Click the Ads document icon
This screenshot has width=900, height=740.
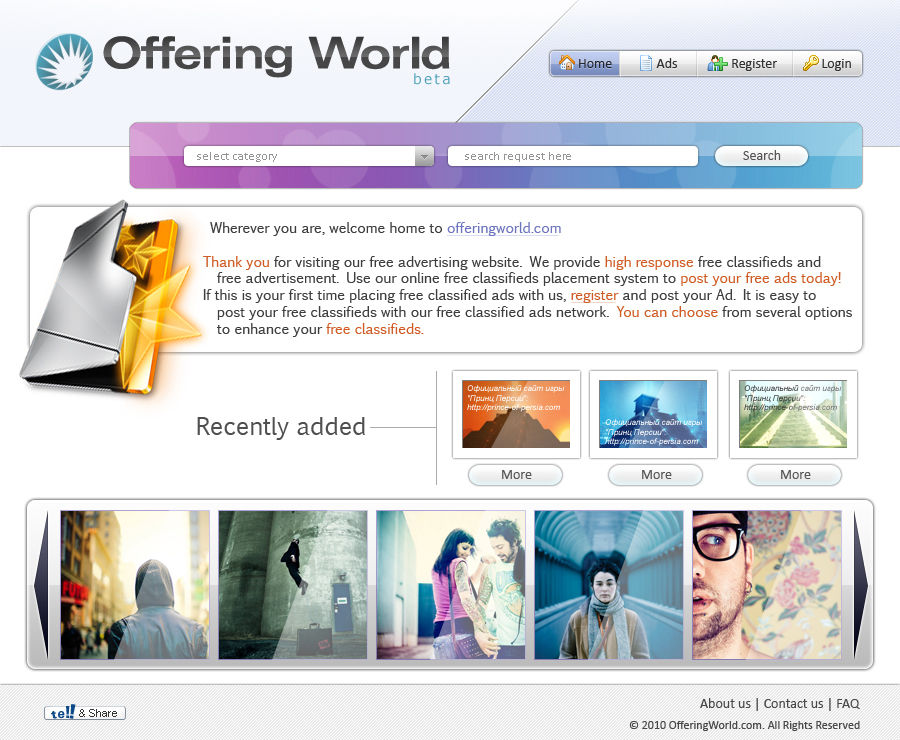(644, 62)
